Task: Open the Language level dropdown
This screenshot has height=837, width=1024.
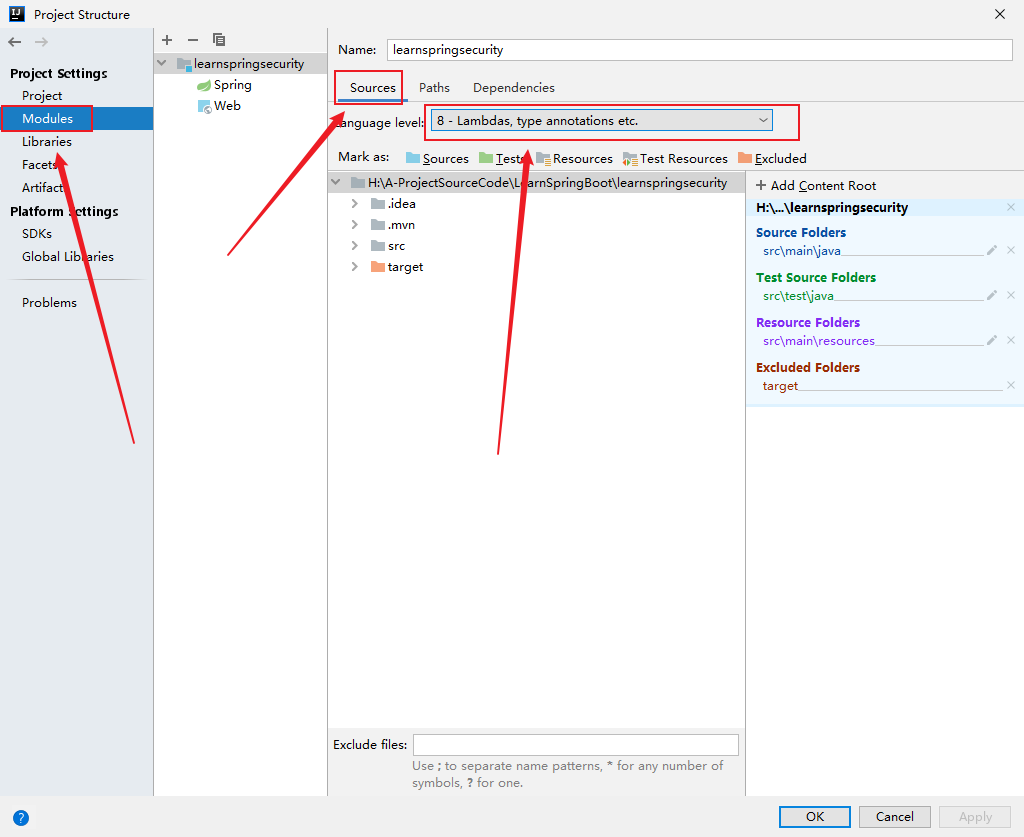Action: pos(601,120)
